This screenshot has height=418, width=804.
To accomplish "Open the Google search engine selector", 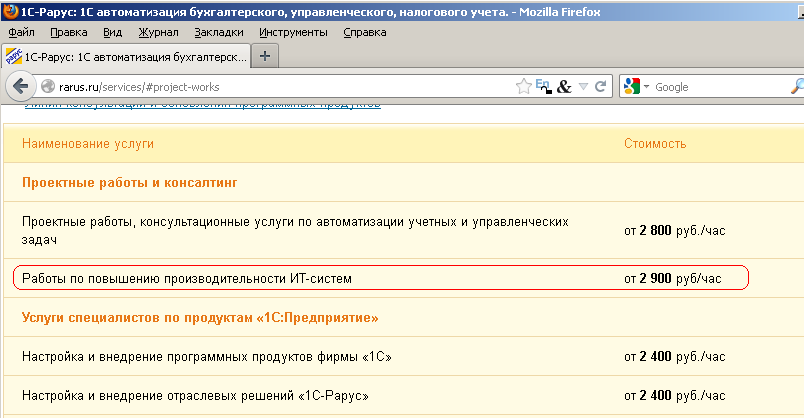I will [636, 86].
